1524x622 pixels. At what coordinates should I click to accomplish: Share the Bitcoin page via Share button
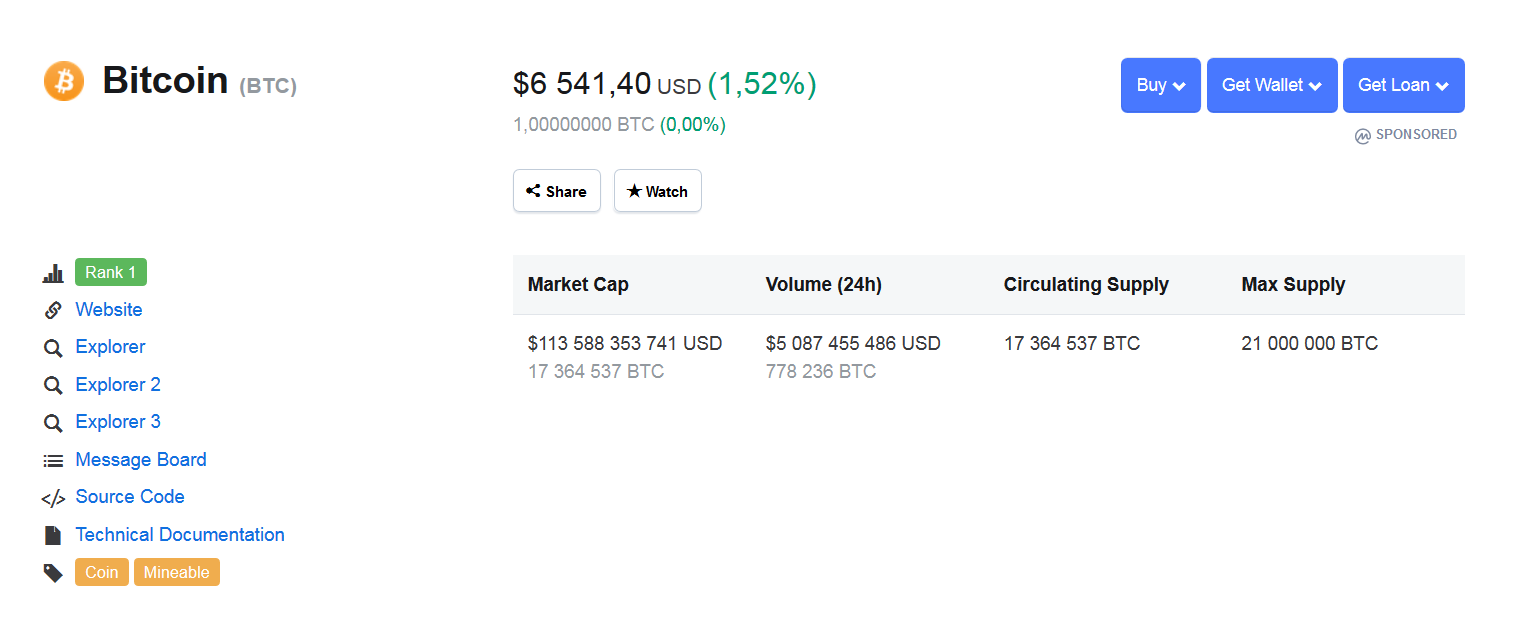pos(557,191)
